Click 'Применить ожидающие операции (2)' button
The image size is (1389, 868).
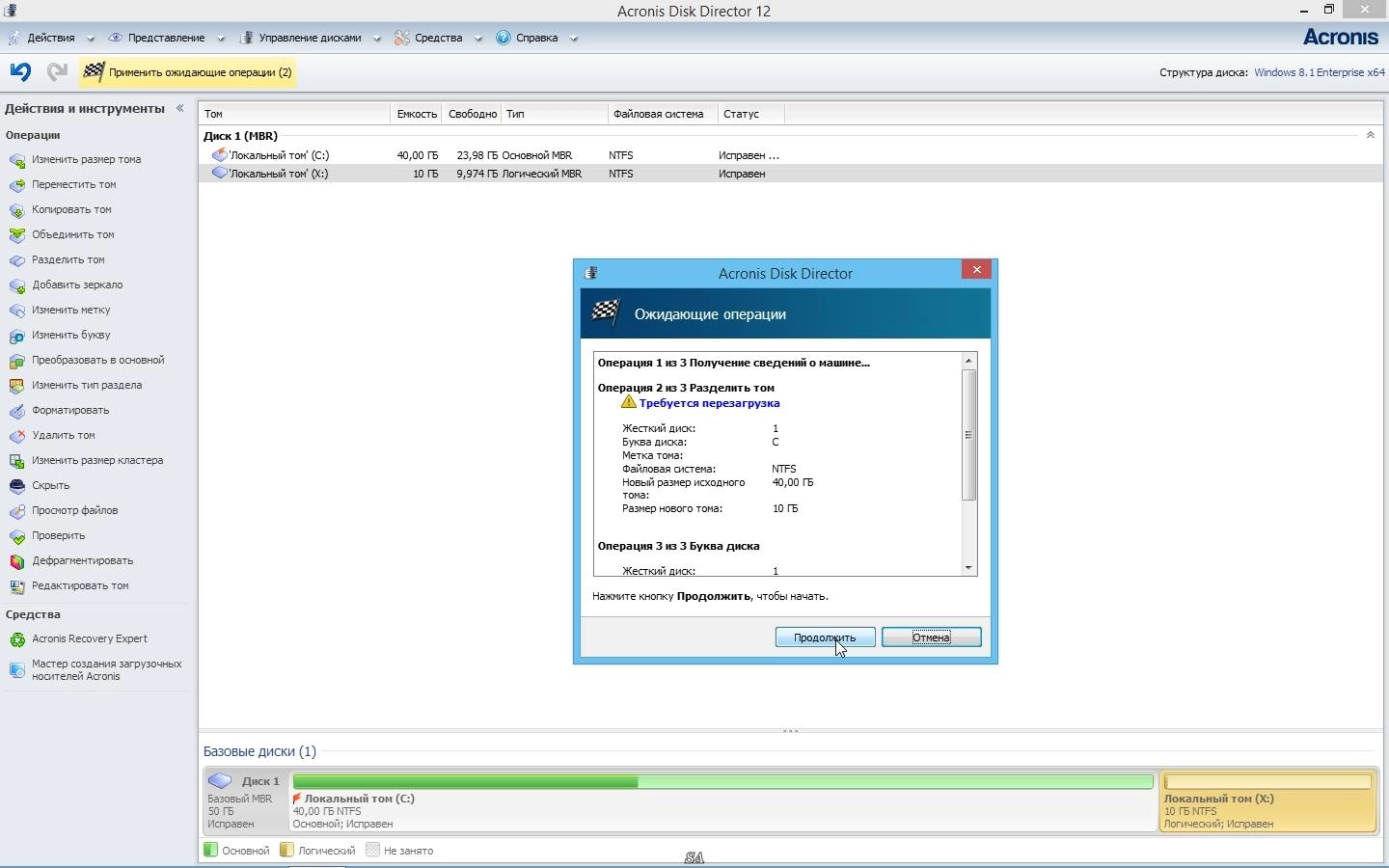pos(188,72)
